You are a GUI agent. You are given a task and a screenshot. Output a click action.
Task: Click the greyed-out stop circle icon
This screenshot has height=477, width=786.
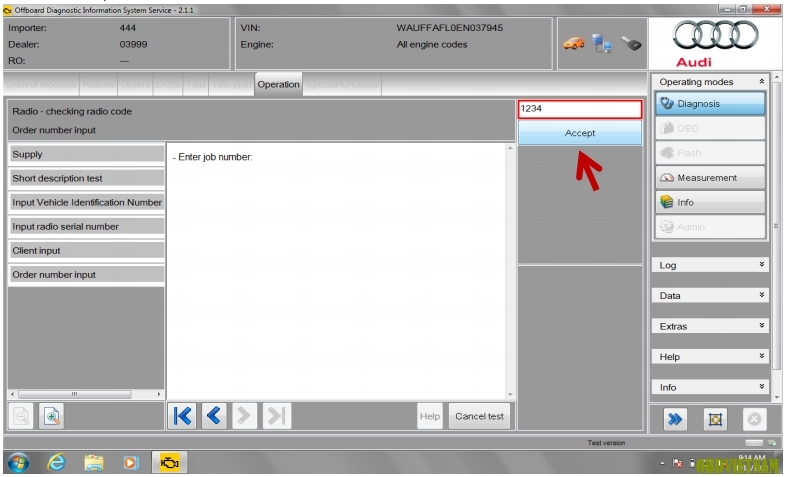(754, 419)
